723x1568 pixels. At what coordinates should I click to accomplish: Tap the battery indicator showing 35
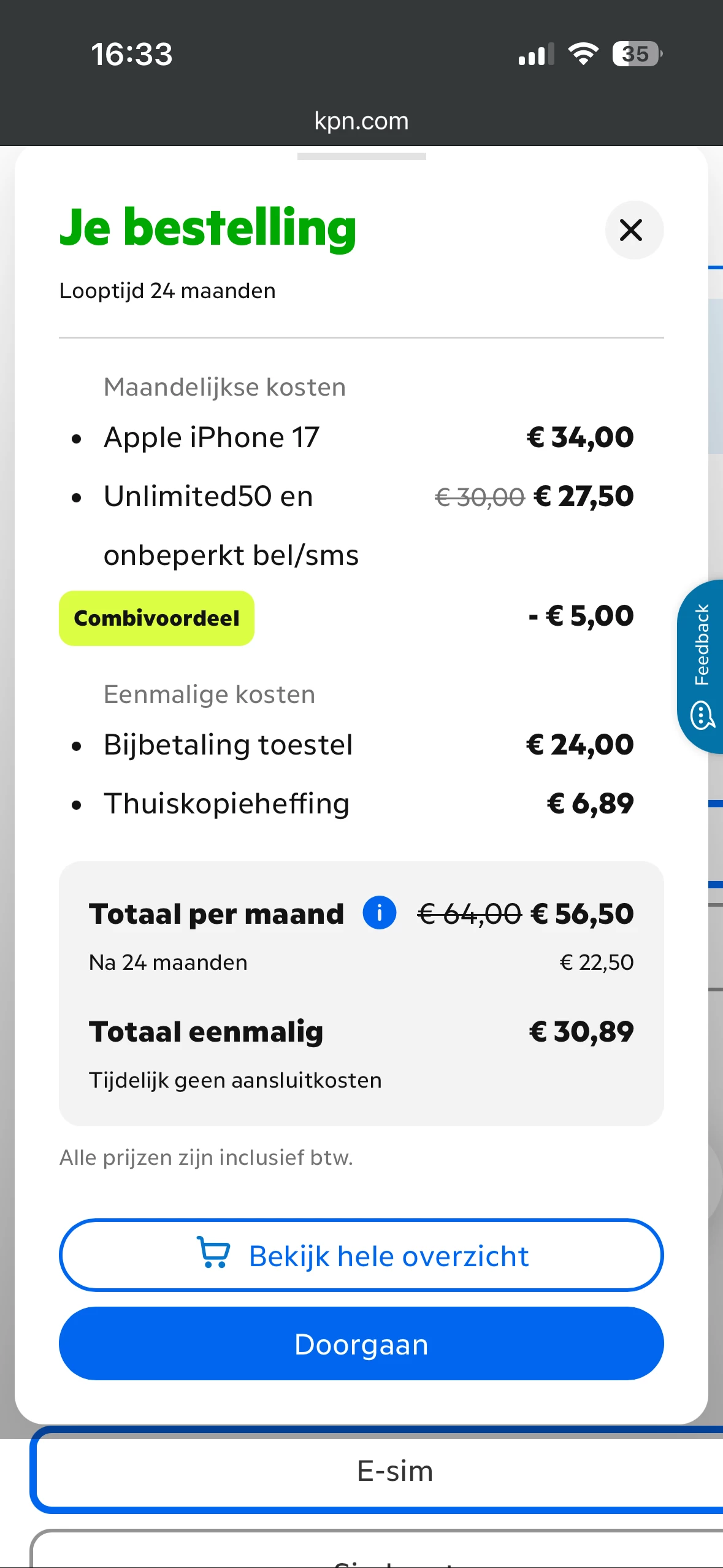tap(637, 54)
